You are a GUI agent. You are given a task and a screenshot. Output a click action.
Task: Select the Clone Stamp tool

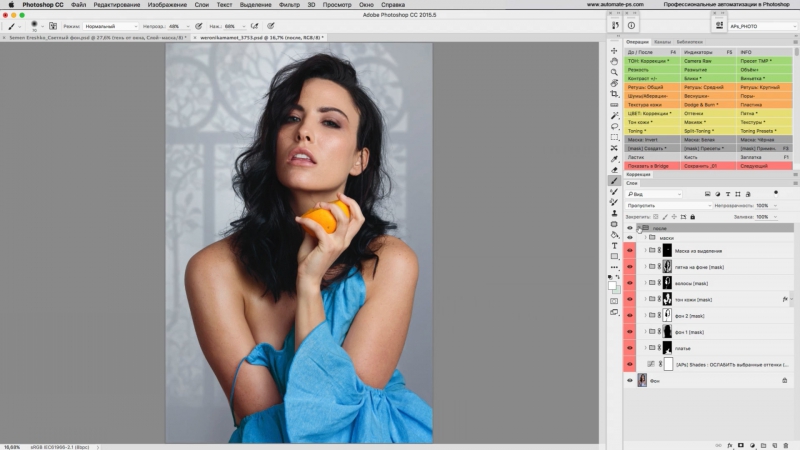click(x=614, y=213)
